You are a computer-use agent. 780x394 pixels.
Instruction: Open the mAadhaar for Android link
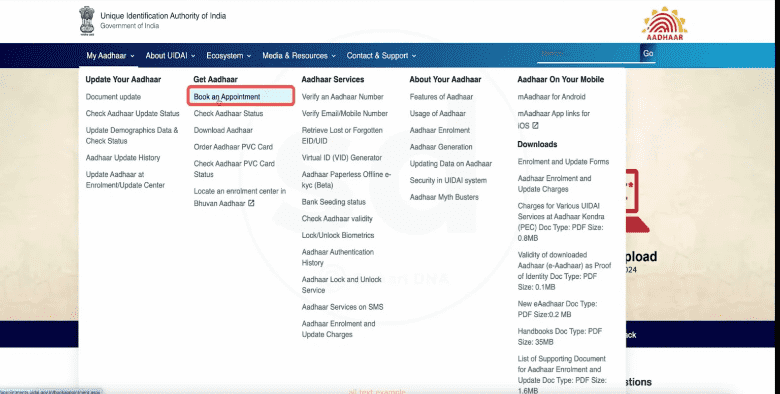[x=551, y=97]
